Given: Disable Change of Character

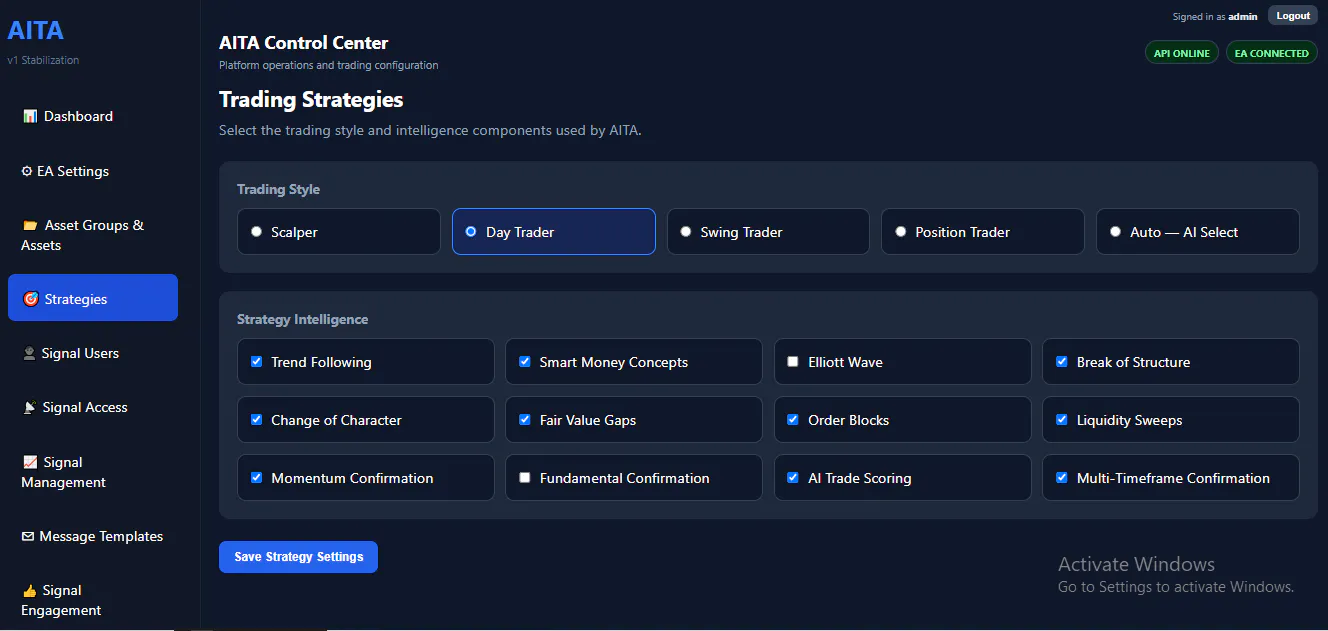Looking at the screenshot, I should pyautogui.click(x=256, y=419).
